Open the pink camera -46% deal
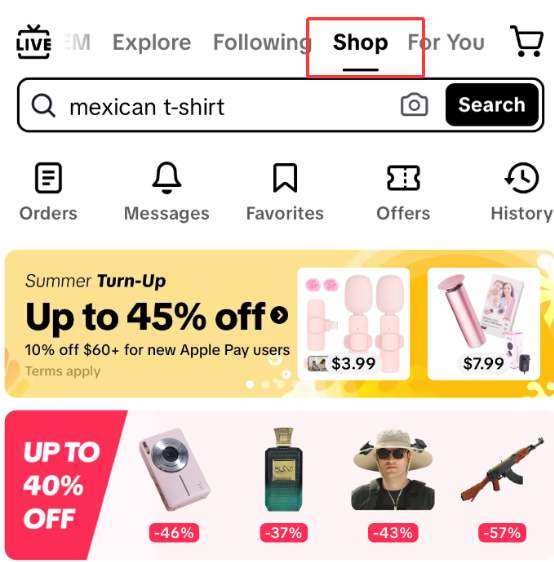Image resolution: width=554 pixels, height=562 pixels. (174, 484)
